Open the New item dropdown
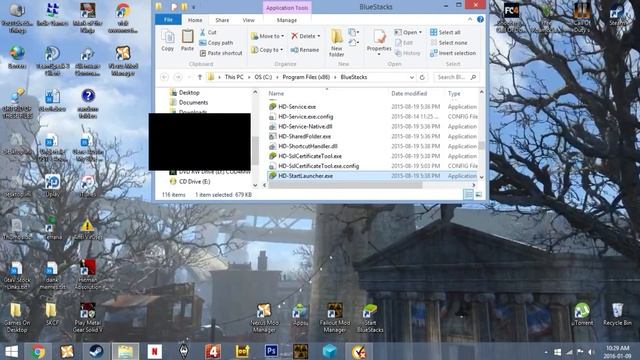 click(353, 32)
